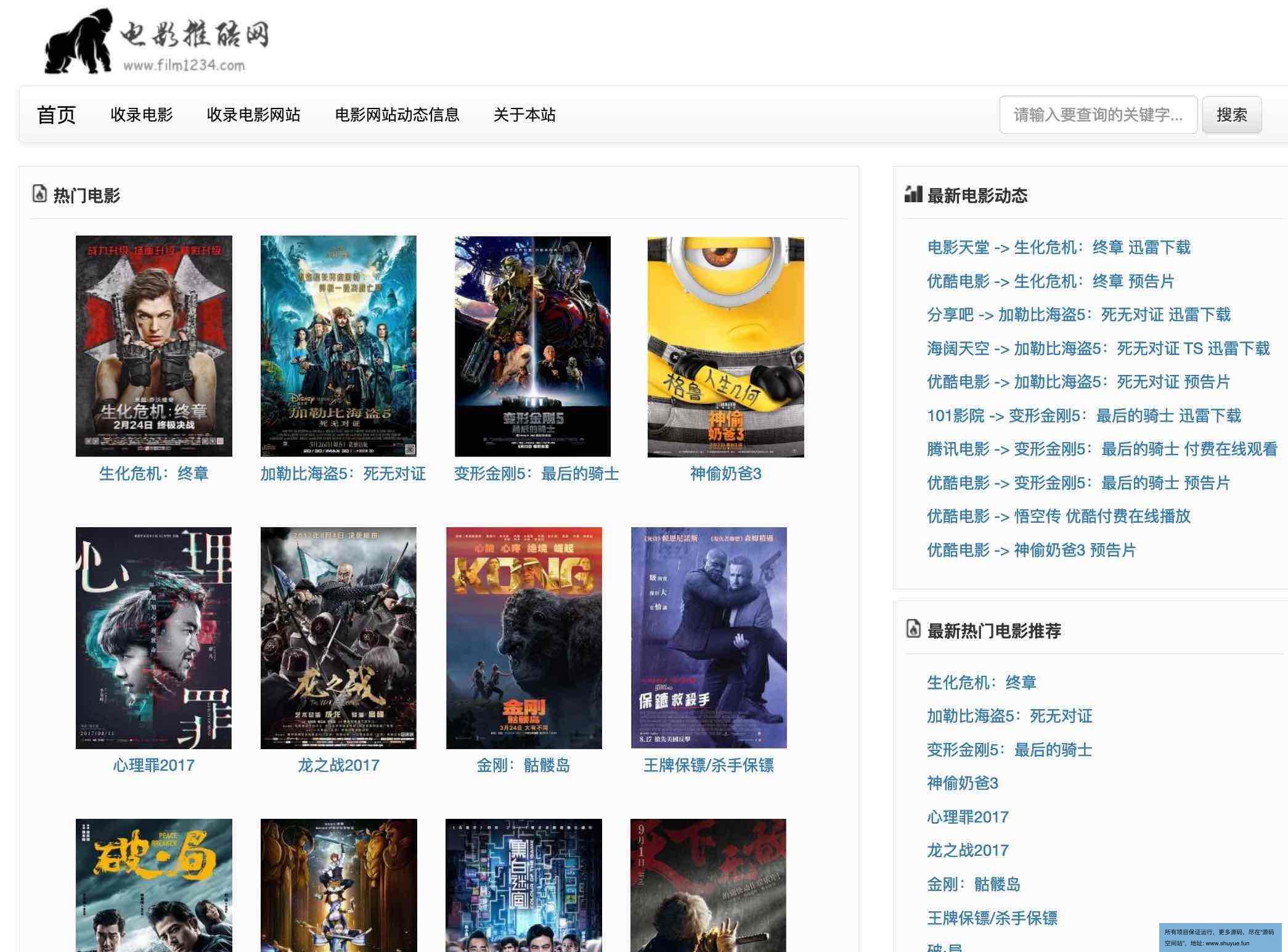This screenshot has width=1288, height=952.
Task: Open 海阔天空 -> 加勒比海盗5 TS 迅雷下载
Action: point(1098,348)
